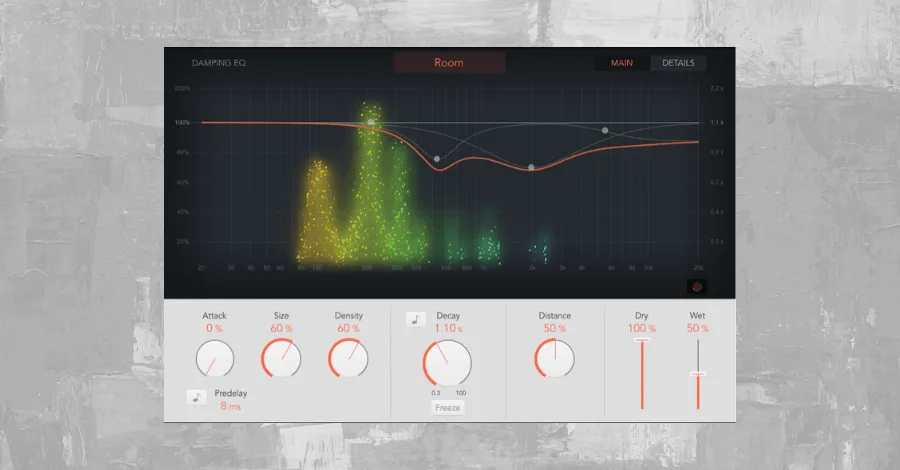Click the 100 label under Decay knob

461,393
